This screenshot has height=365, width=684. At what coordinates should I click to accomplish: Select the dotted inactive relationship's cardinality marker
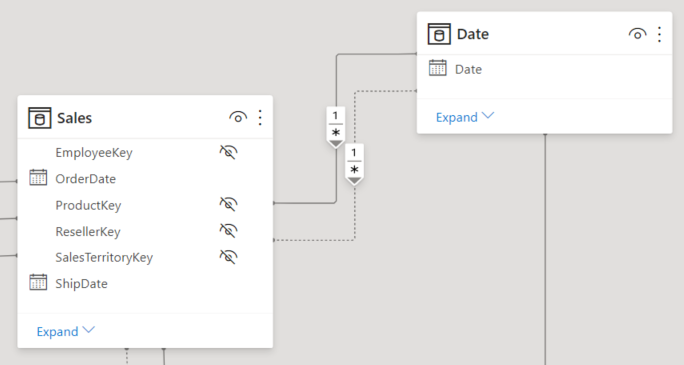pyautogui.click(x=354, y=164)
